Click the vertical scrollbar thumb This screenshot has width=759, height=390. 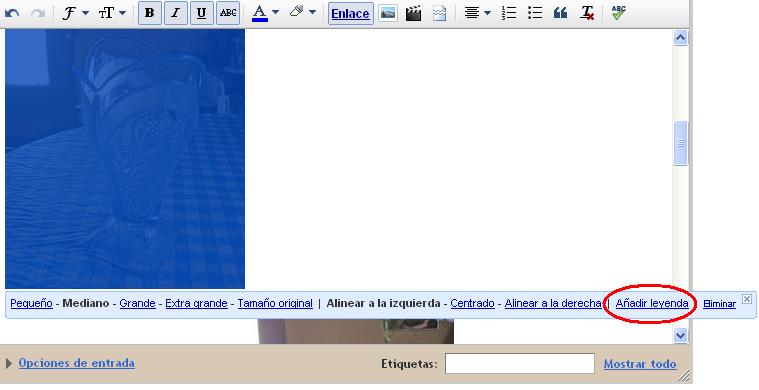coord(680,143)
